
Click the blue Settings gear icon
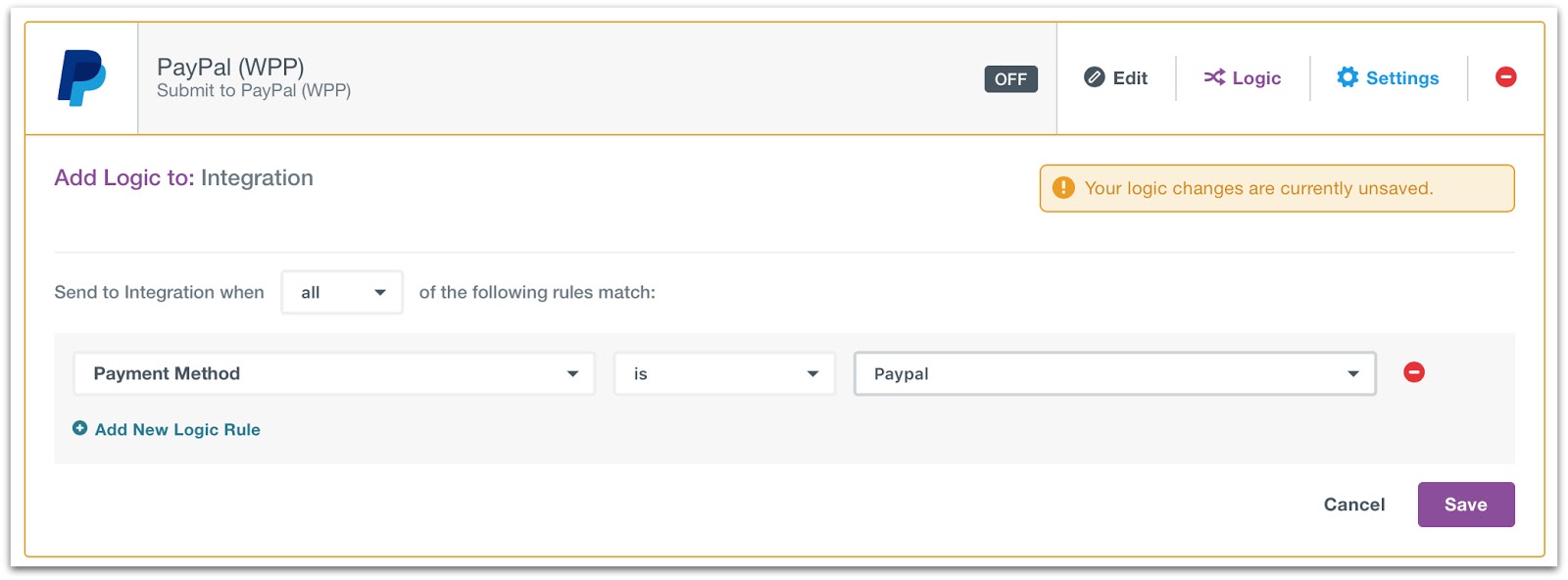(1347, 77)
